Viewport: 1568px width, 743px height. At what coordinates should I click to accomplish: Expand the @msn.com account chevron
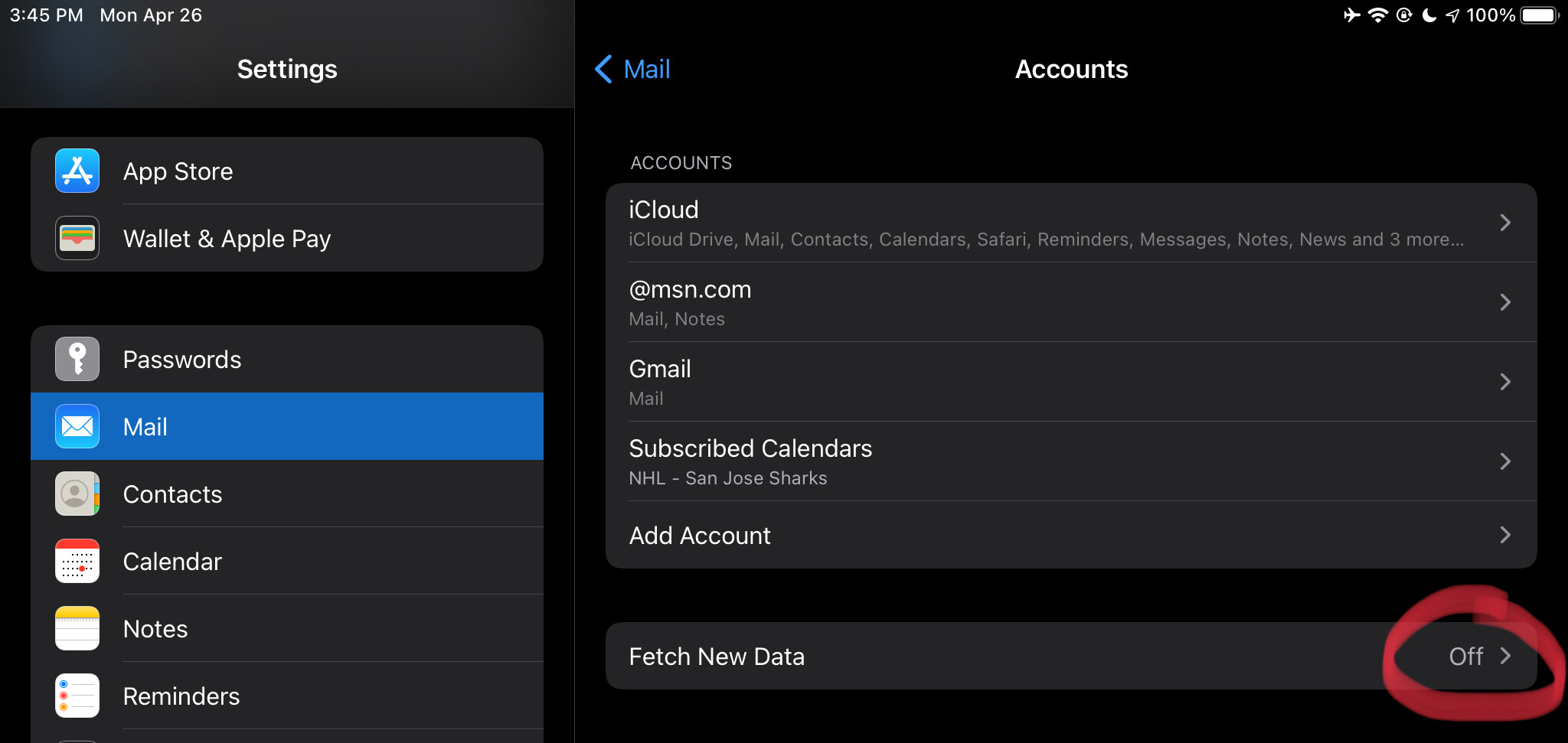pyautogui.click(x=1505, y=302)
